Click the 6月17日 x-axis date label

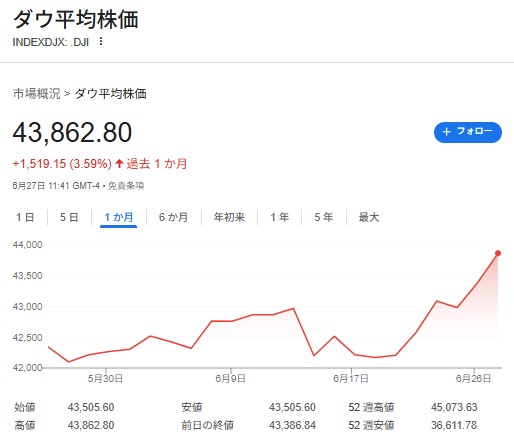tap(351, 379)
